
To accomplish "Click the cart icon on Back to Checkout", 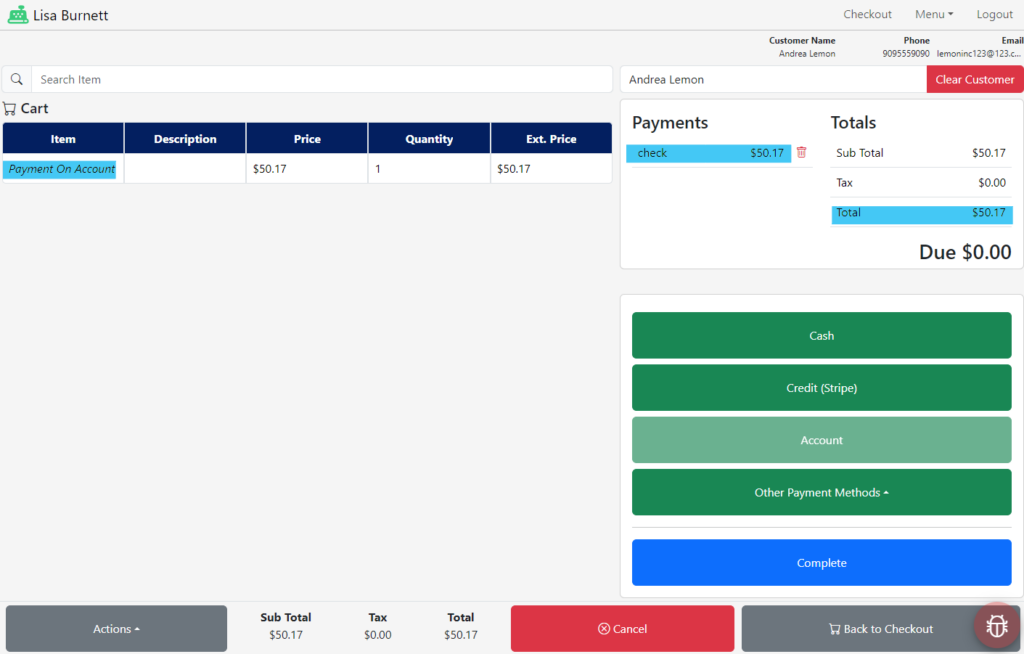I will pyautogui.click(x=836, y=628).
